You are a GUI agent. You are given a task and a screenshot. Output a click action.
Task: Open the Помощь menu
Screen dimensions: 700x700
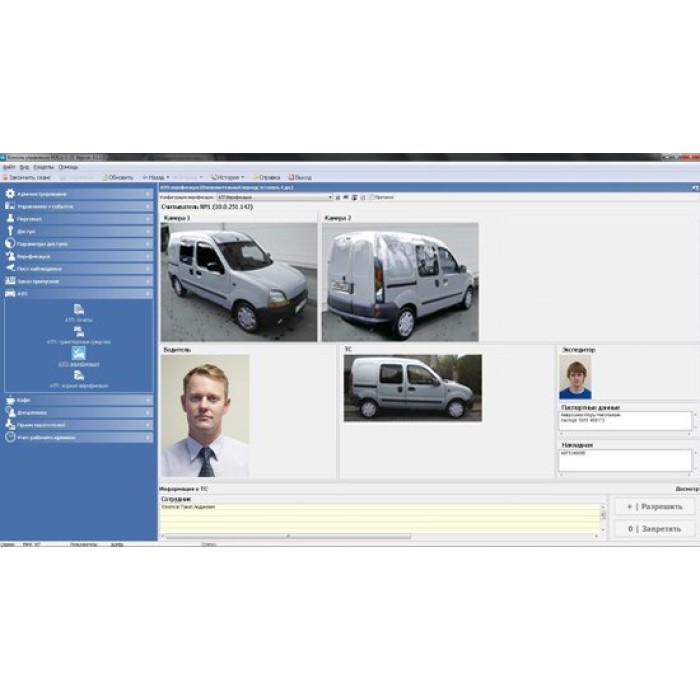68,167
